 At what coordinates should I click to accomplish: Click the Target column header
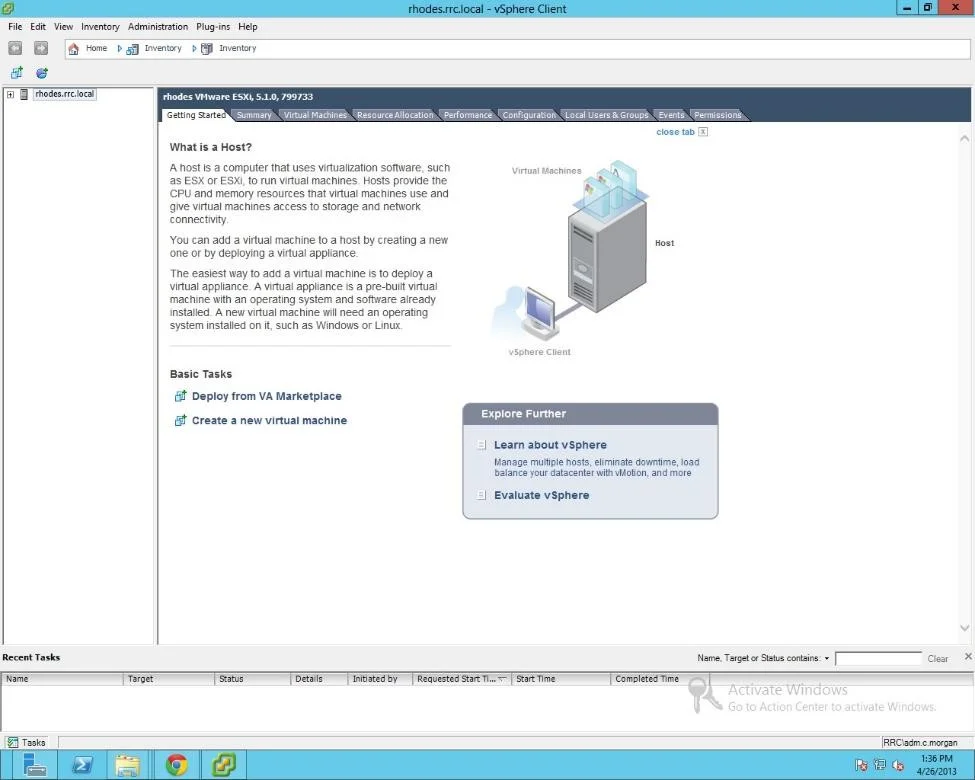(169, 679)
